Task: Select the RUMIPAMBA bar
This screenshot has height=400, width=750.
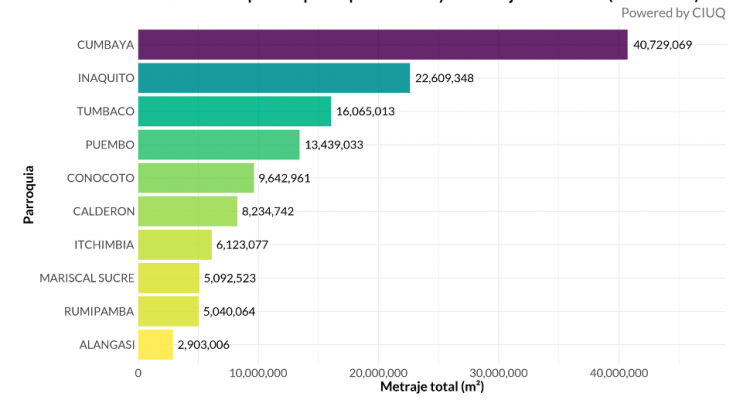Action: click(x=168, y=311)
